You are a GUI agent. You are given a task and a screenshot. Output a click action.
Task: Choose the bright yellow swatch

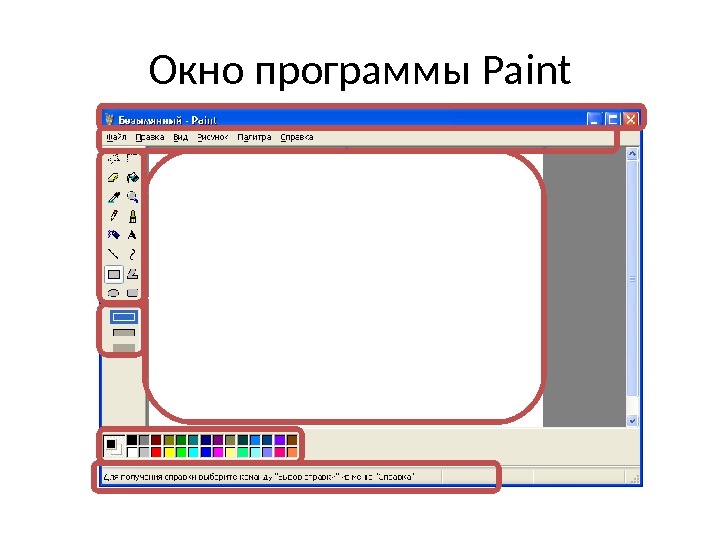click(169, 452)
